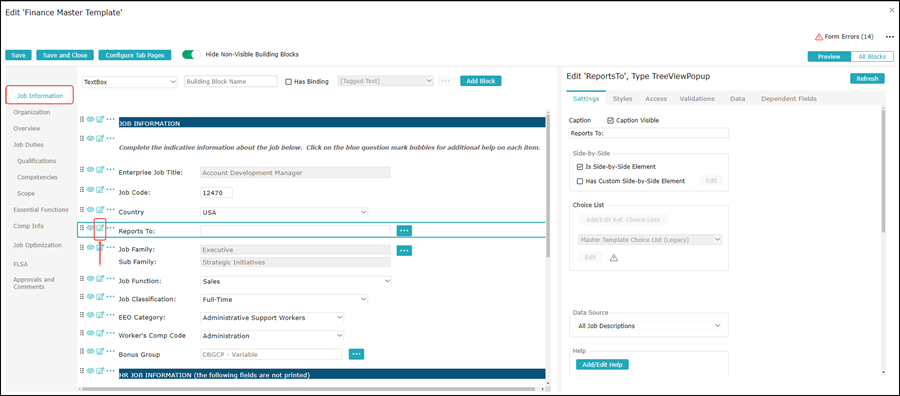
Task: Open the Reports To tree view popup button
Action: pyautogui.click(x=404, y=230)
